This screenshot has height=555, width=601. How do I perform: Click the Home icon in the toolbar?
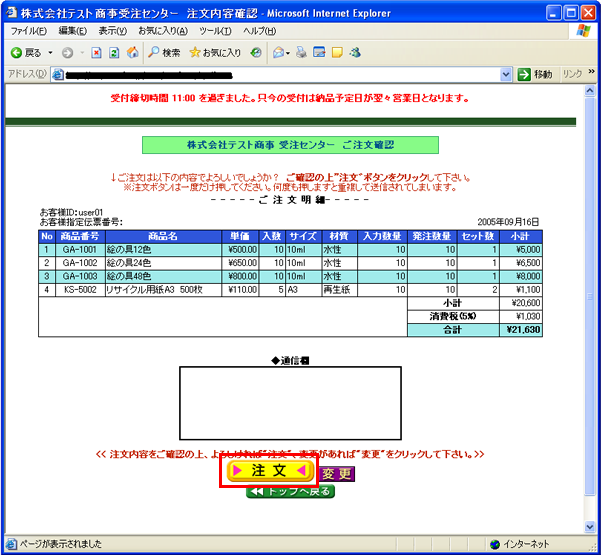pyautogui.click(x=133, y=52)
